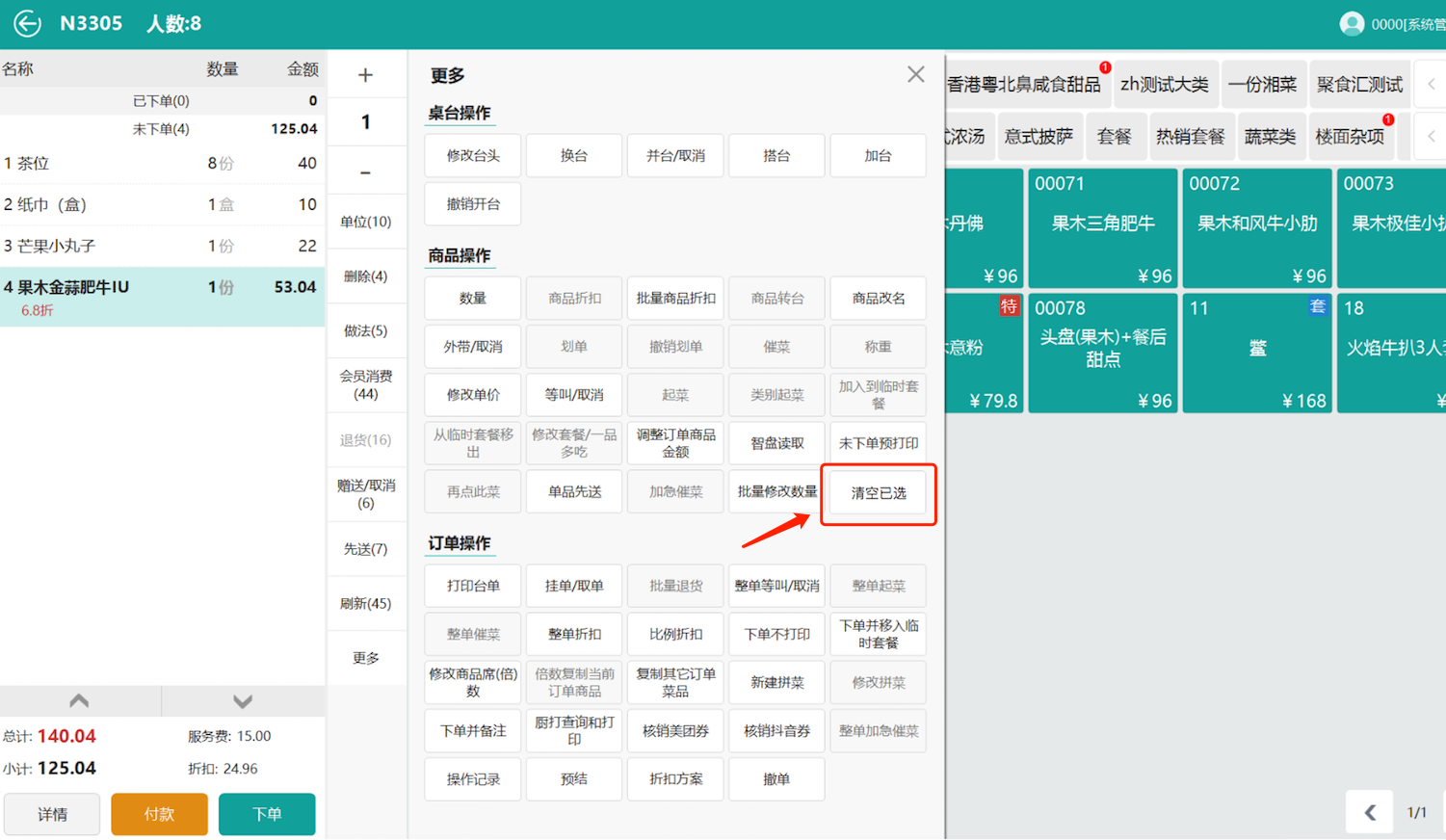
Task: Select the 纸巾（盒）order row
Action: pyautogui.click(x=162, y=204)
